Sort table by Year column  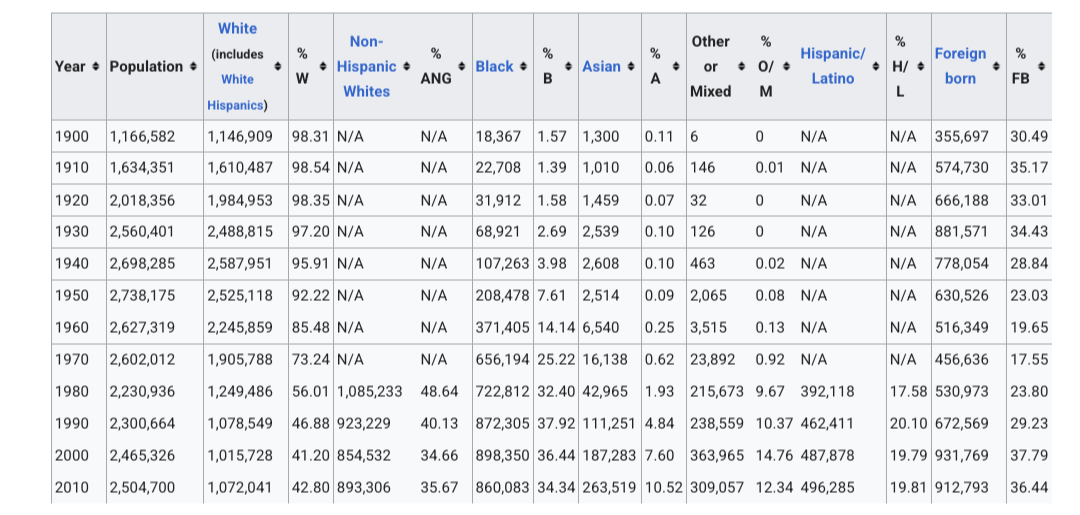coord(95,66)
